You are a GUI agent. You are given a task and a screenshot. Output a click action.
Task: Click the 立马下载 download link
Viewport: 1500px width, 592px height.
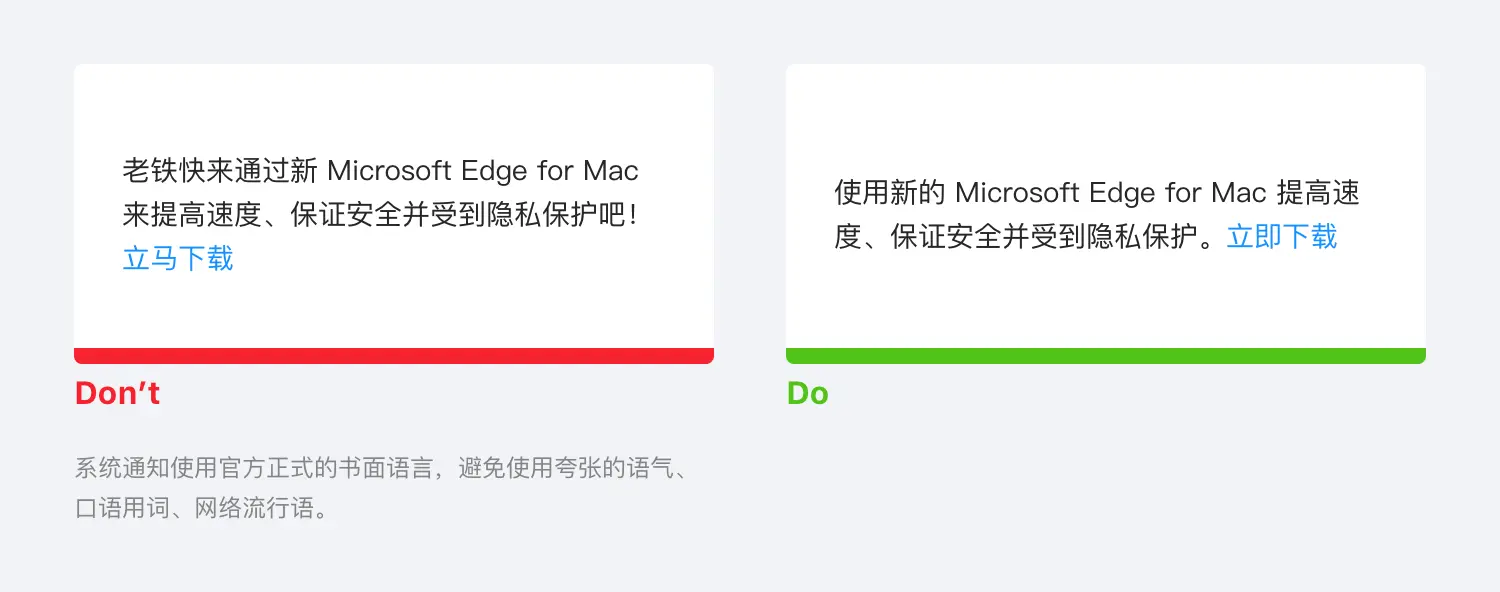178,258
